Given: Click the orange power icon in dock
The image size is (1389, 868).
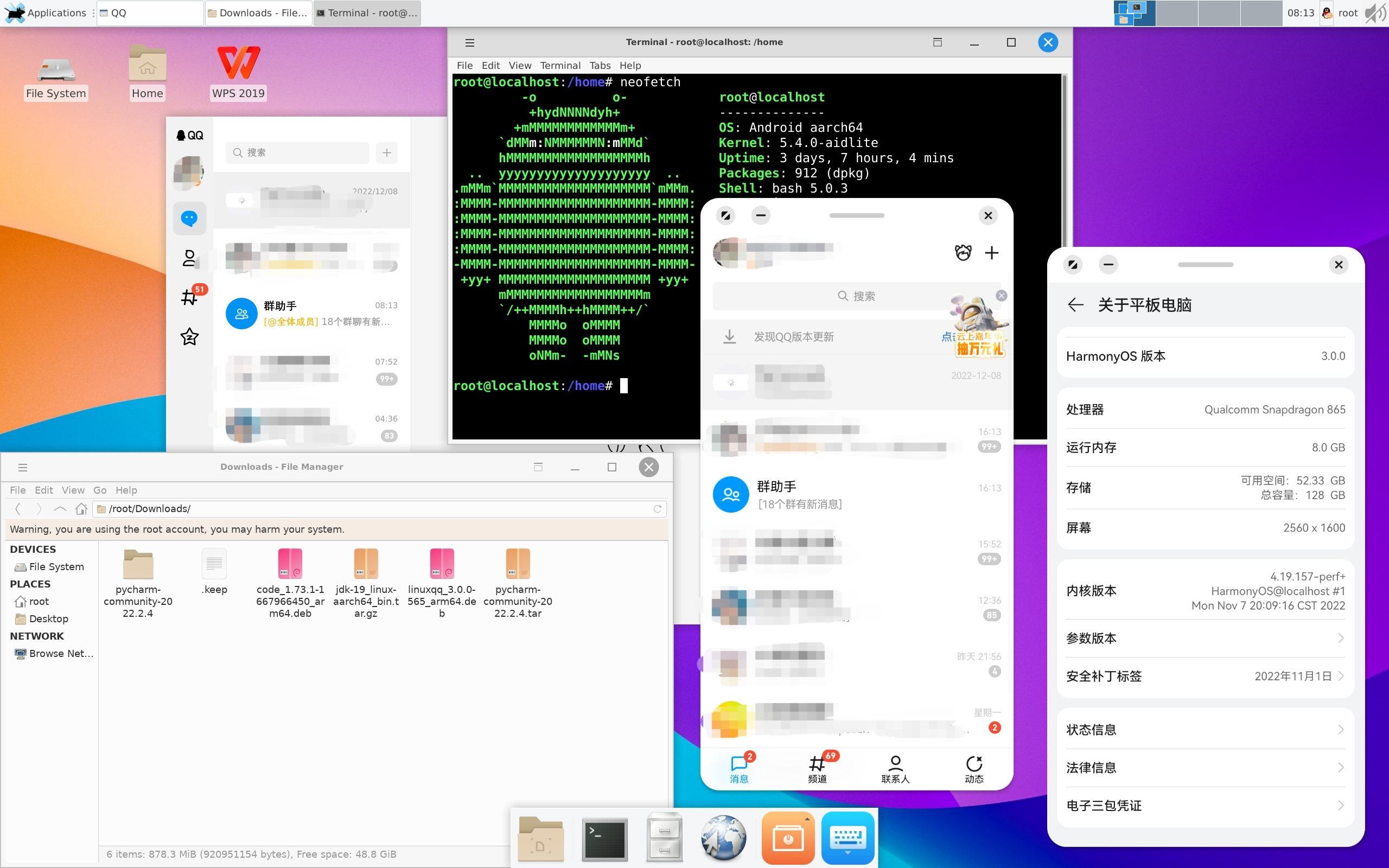Looking at the screenshot, I should click(788, 838).
